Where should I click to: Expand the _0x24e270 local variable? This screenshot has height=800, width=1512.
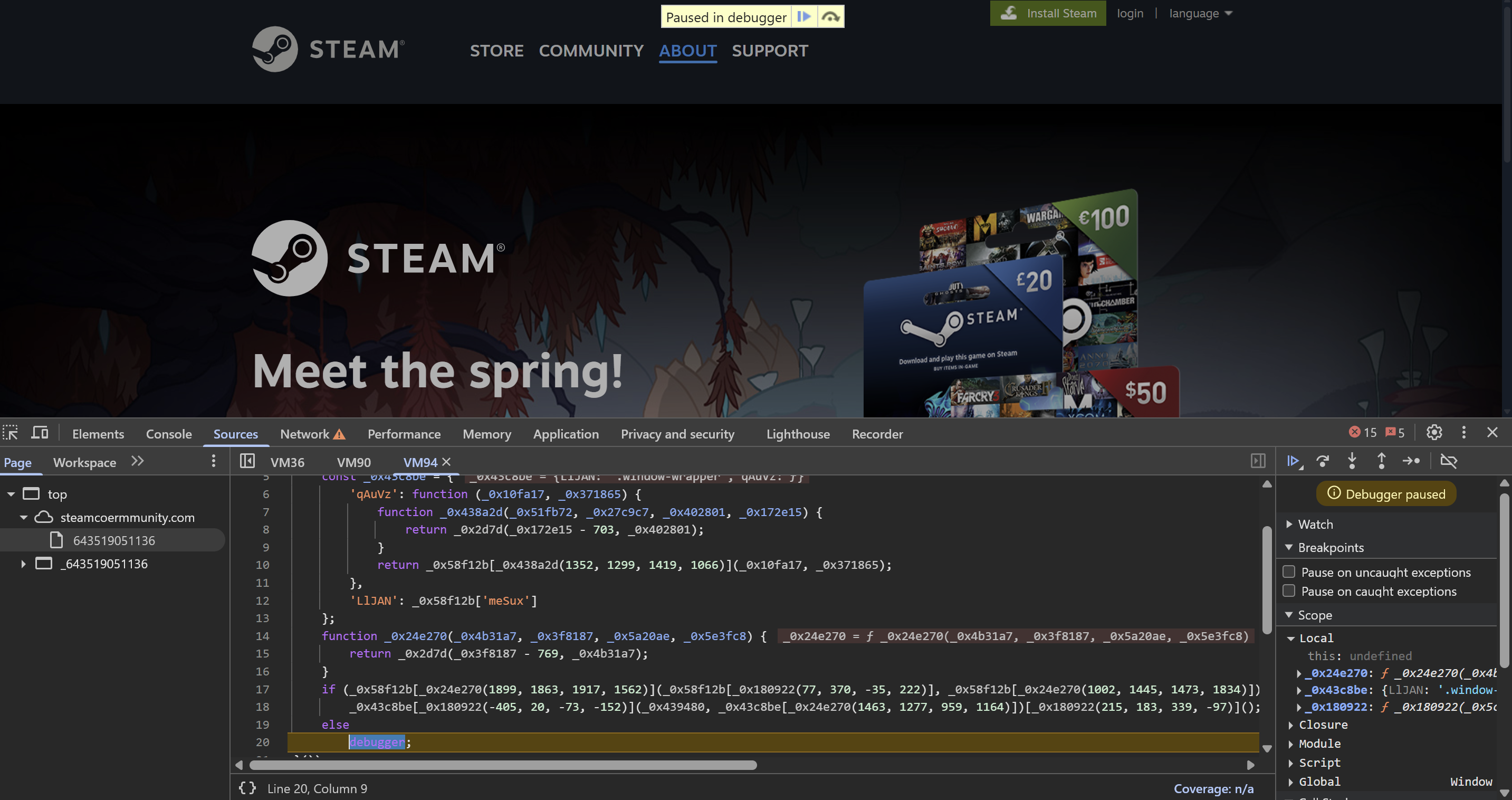(x=1299, y=673)
